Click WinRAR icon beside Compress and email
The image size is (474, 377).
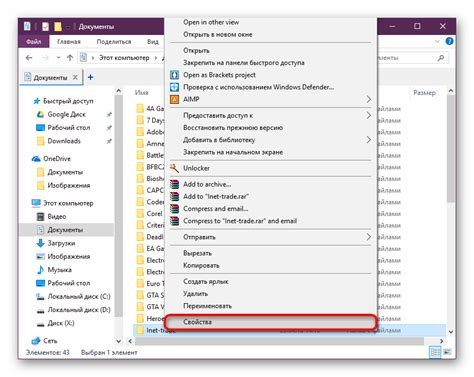coord(174,209)
